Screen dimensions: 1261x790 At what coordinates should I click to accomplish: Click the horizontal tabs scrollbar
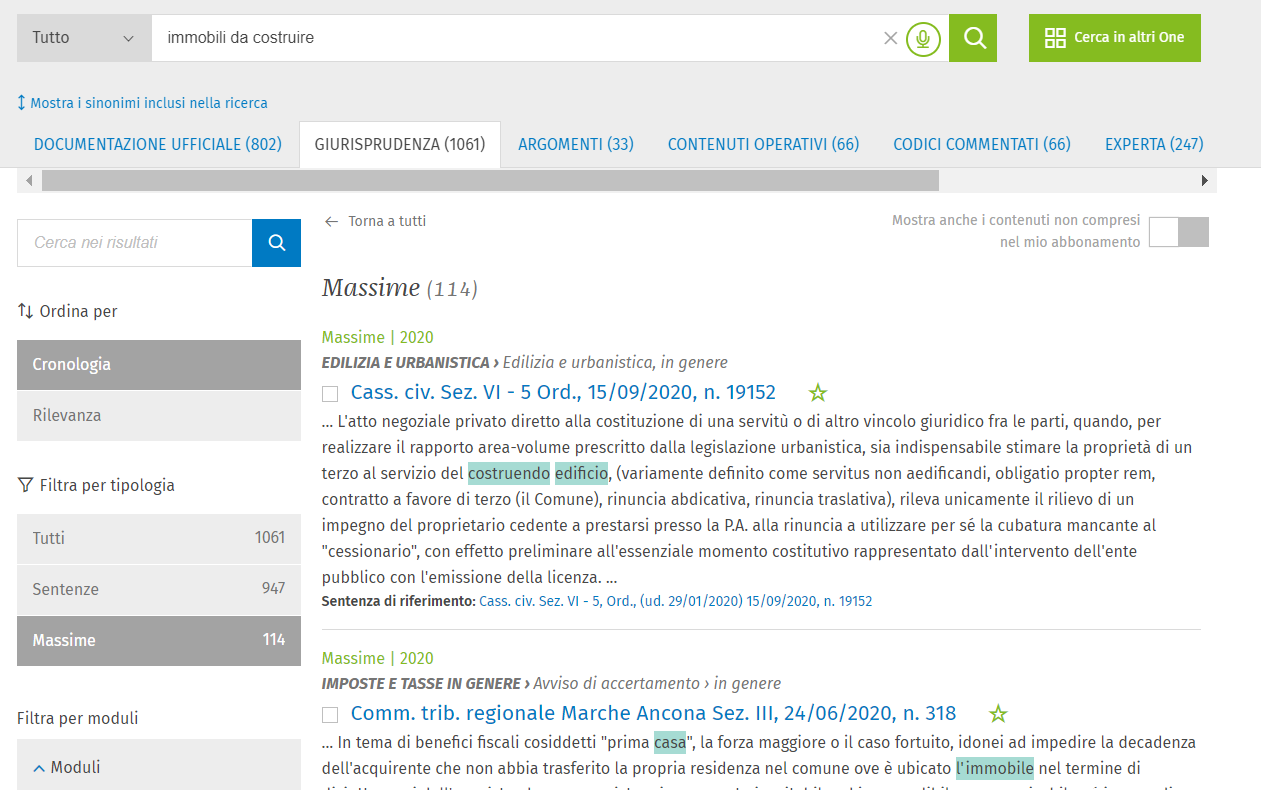pos(490,181)
